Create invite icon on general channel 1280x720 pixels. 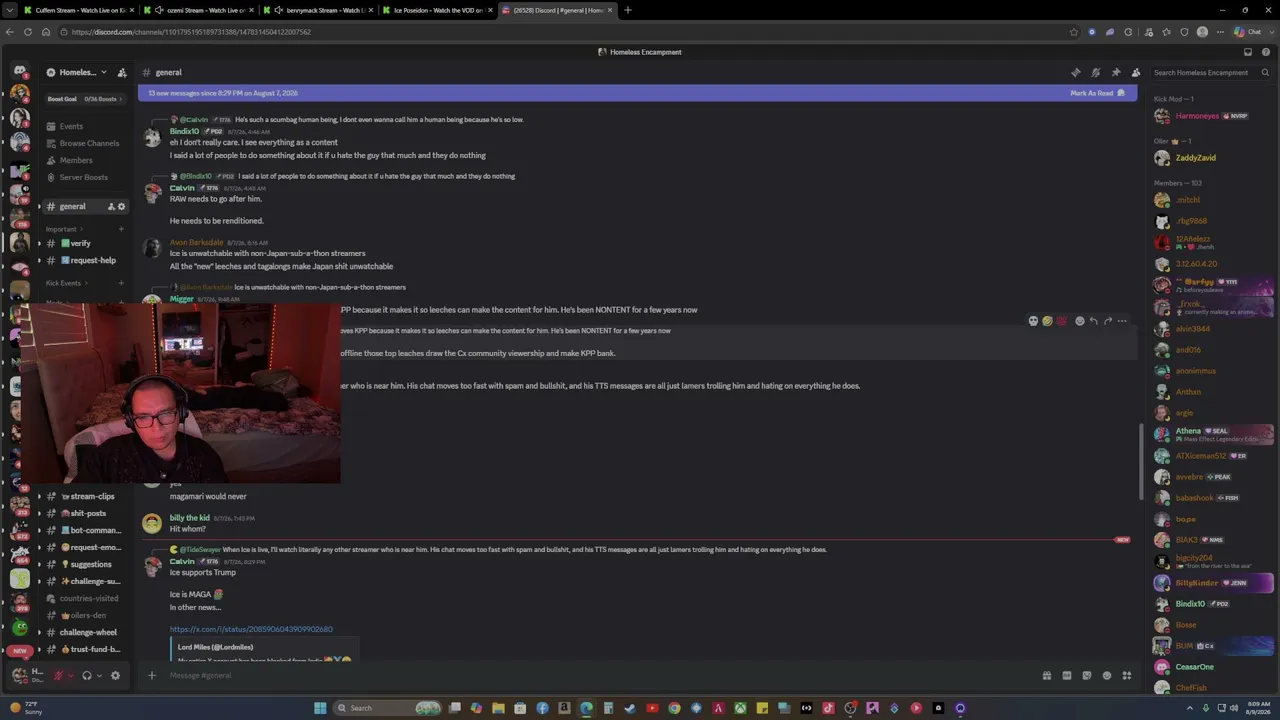pyautogui.click(x=111, y=207)
